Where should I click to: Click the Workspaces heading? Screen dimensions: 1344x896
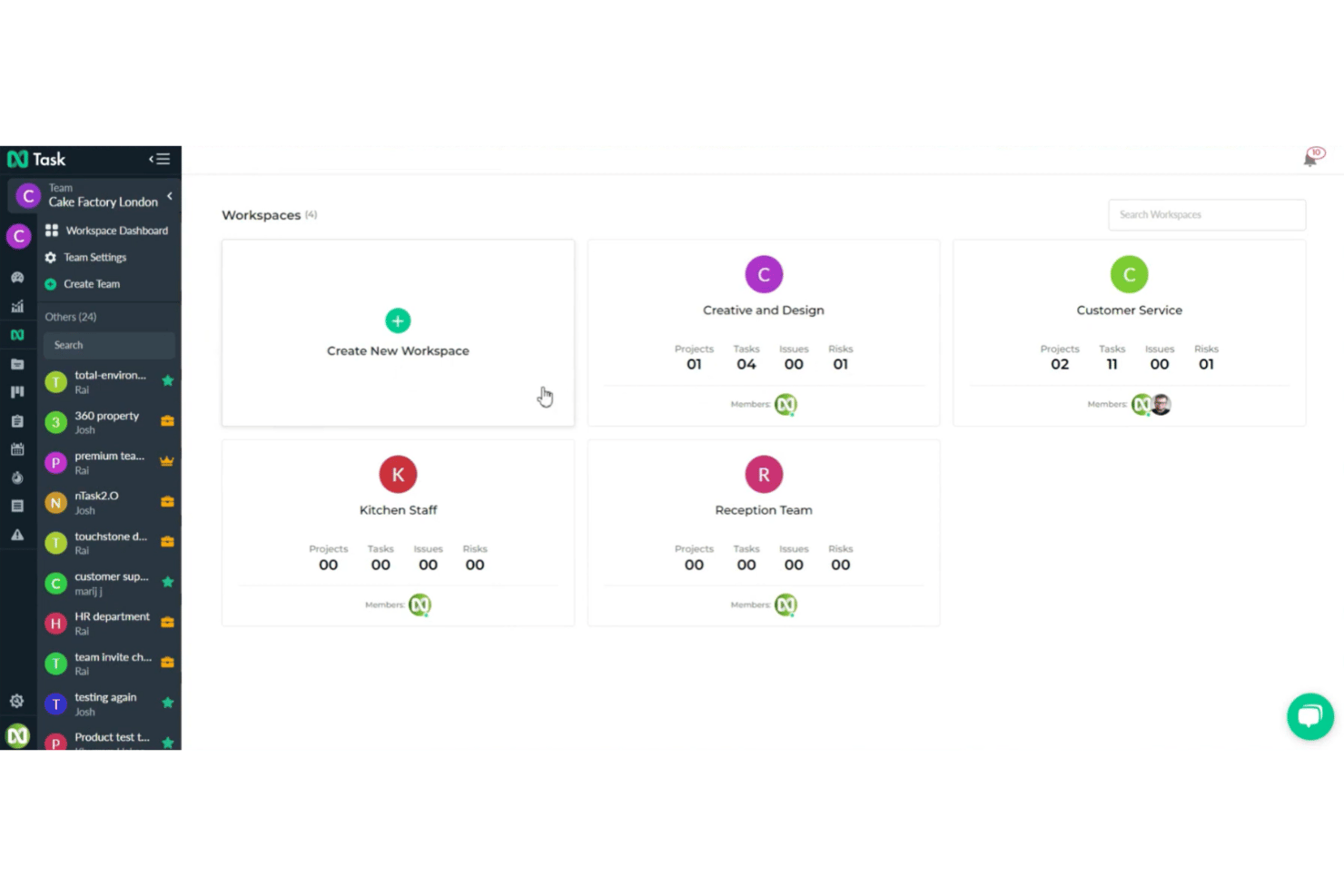[262, 215]
